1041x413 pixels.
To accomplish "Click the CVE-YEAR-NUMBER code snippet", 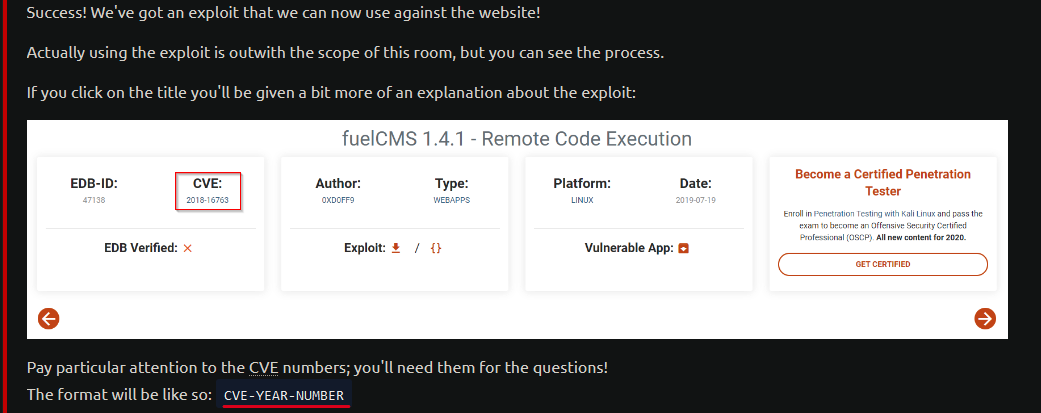I will click(284, 396).
